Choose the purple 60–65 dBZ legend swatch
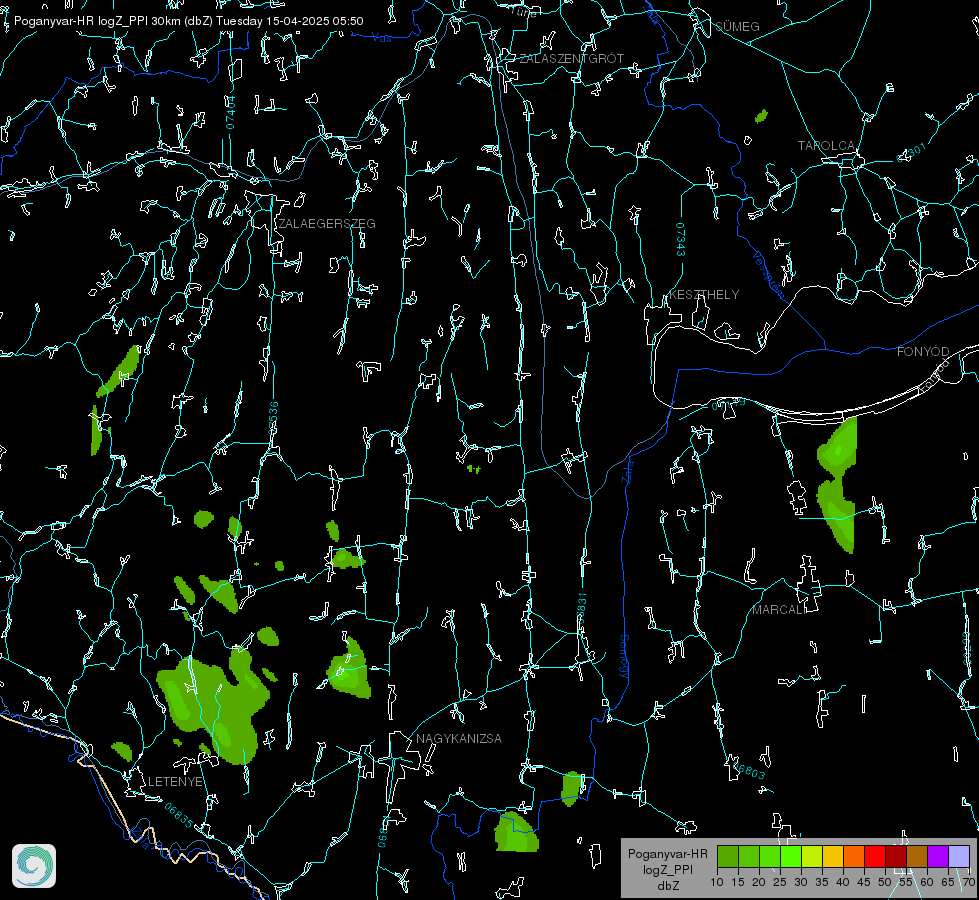The image size is (979, 900). click(x=938, y=856)
